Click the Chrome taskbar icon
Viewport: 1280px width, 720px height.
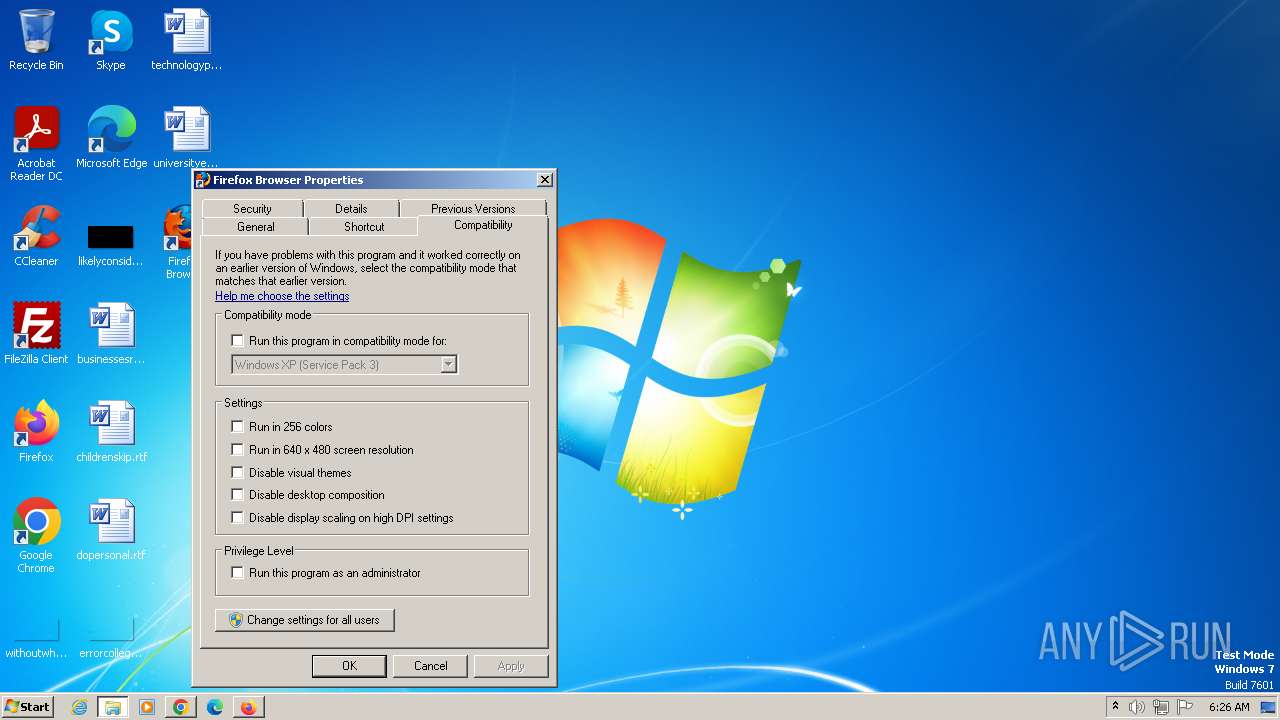tap(181, 707)
